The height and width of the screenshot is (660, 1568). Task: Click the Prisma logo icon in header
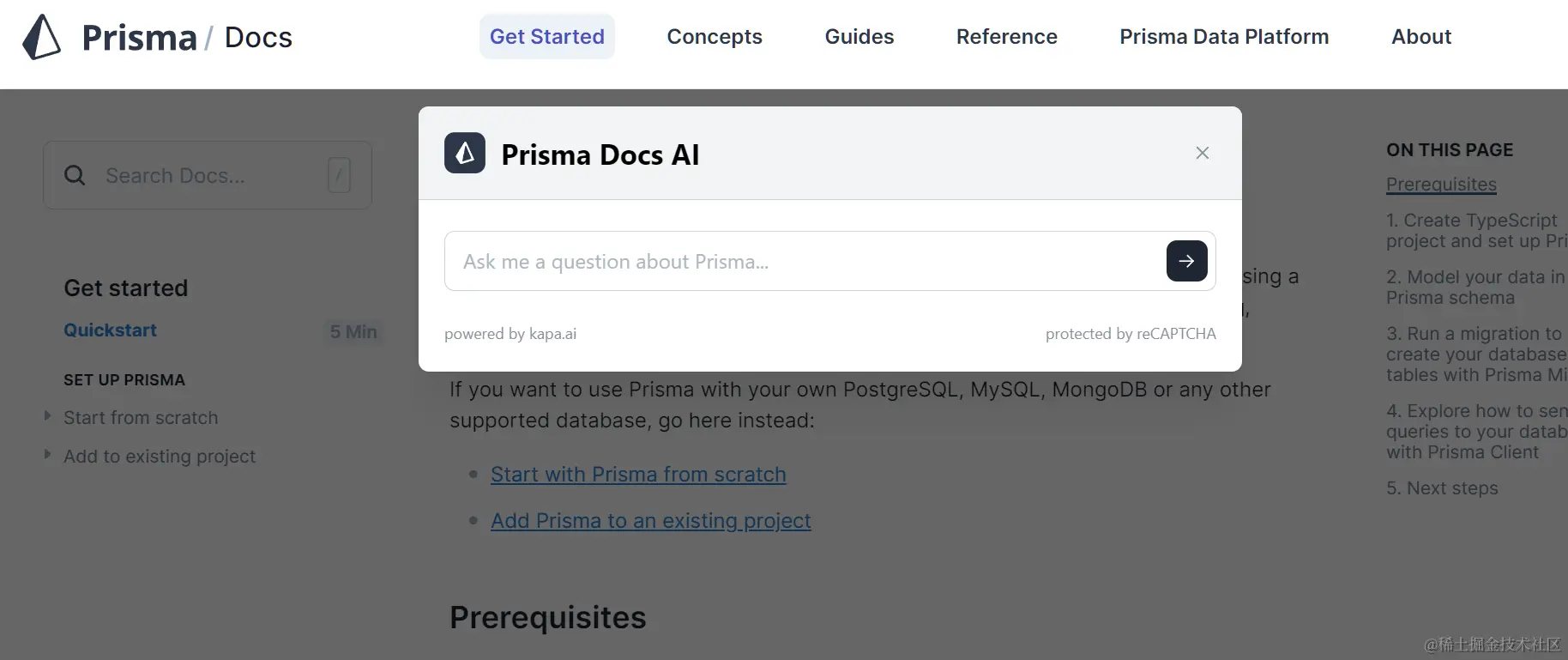tap(41, 37)
